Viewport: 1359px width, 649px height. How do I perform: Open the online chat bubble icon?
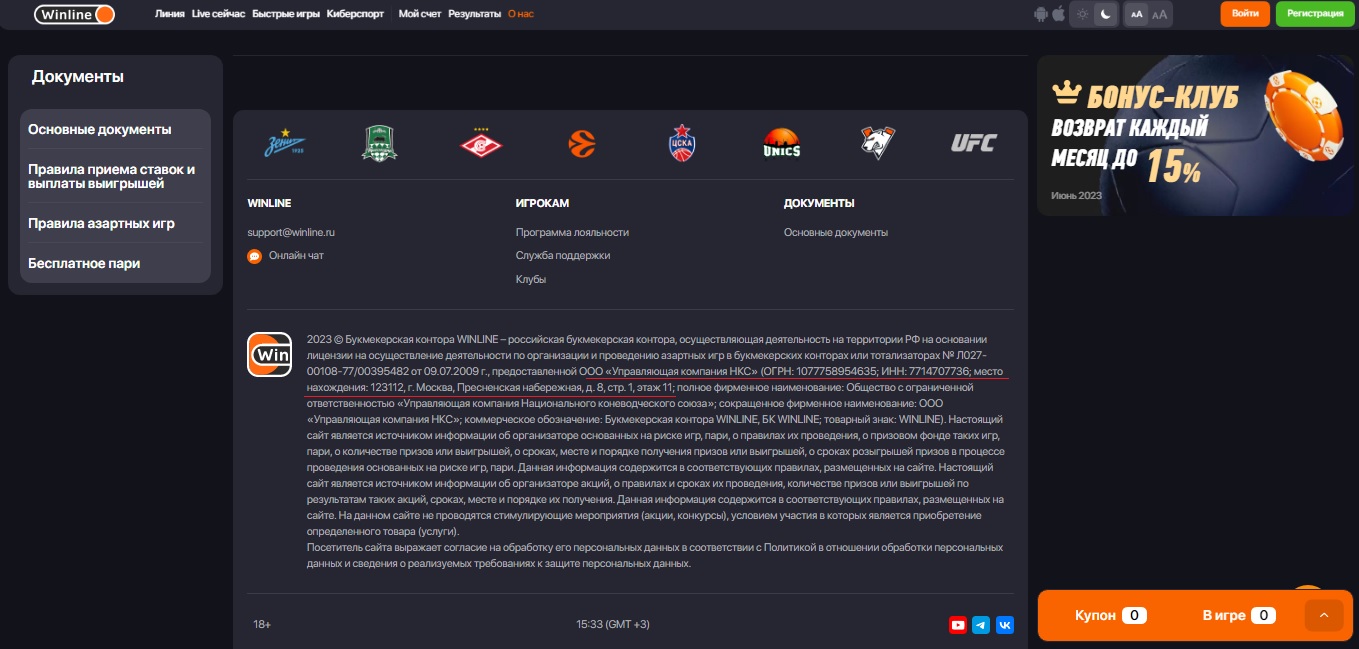pos(254,256)
